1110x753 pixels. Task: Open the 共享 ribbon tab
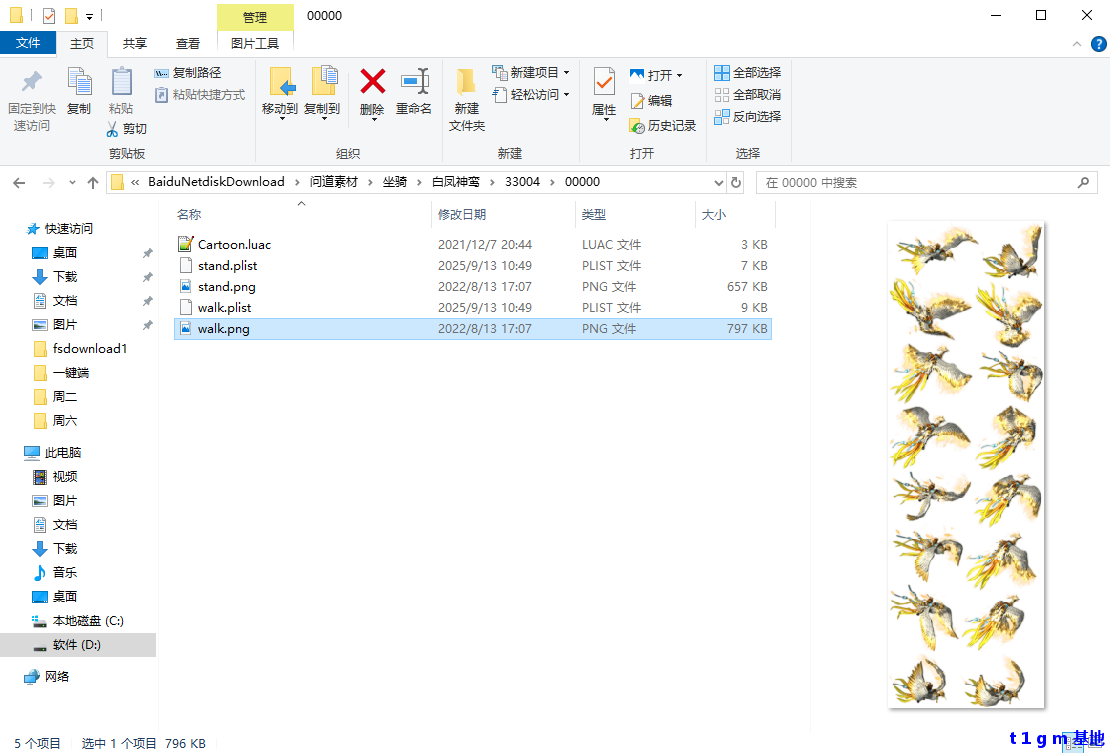coord(135,43)
